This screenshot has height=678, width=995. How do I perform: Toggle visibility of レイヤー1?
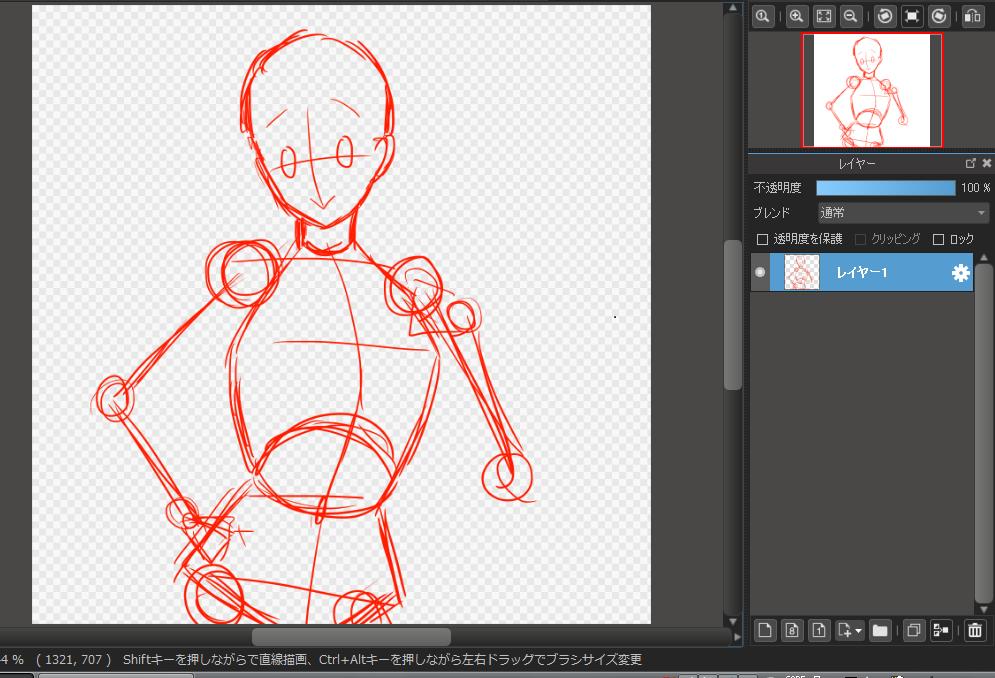coord(761,272)
